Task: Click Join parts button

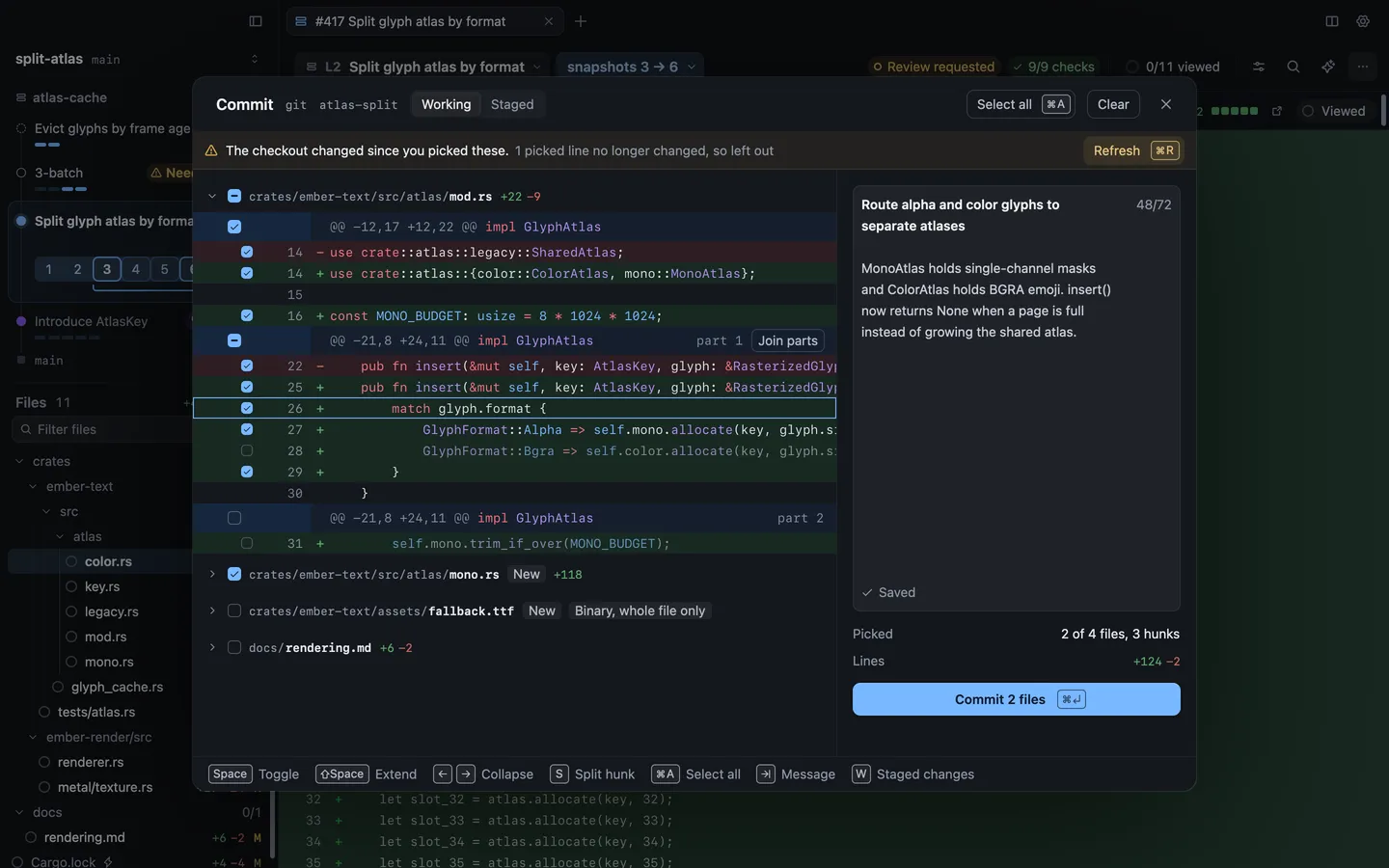Action: coord(788,340)
